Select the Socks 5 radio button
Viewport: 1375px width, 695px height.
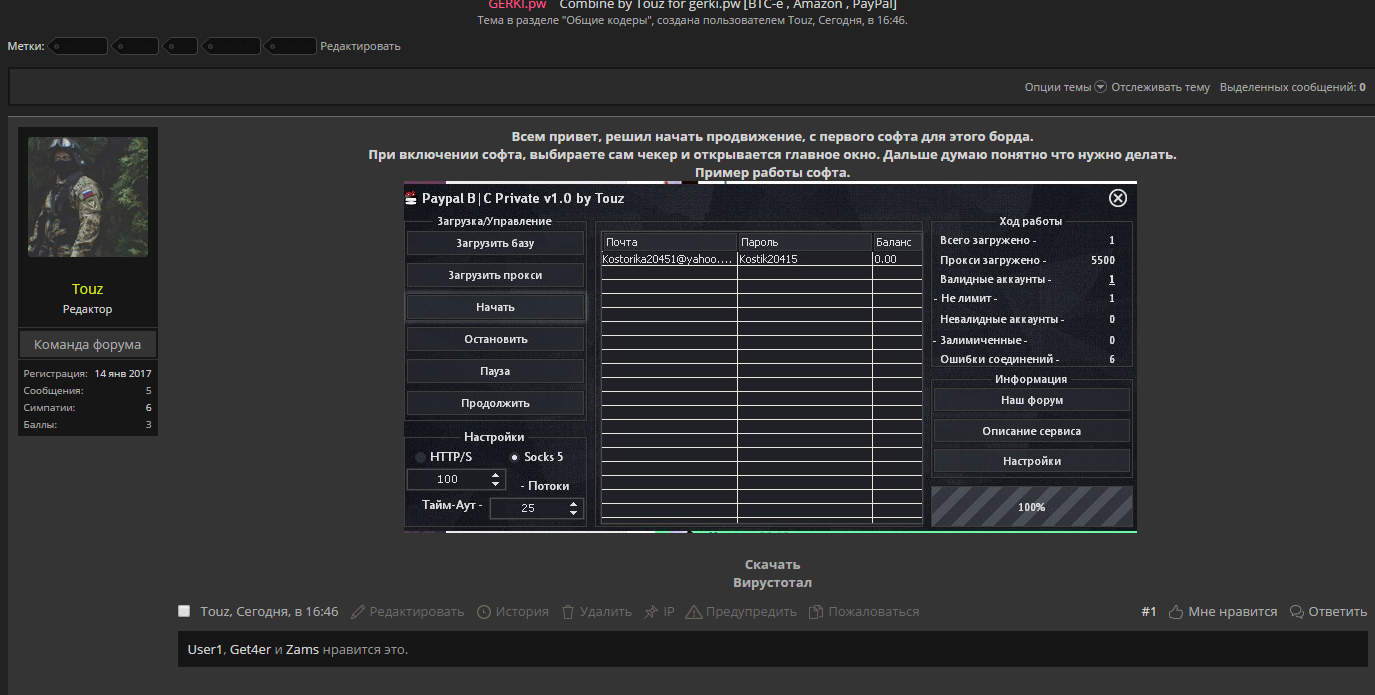click(515, 457)
